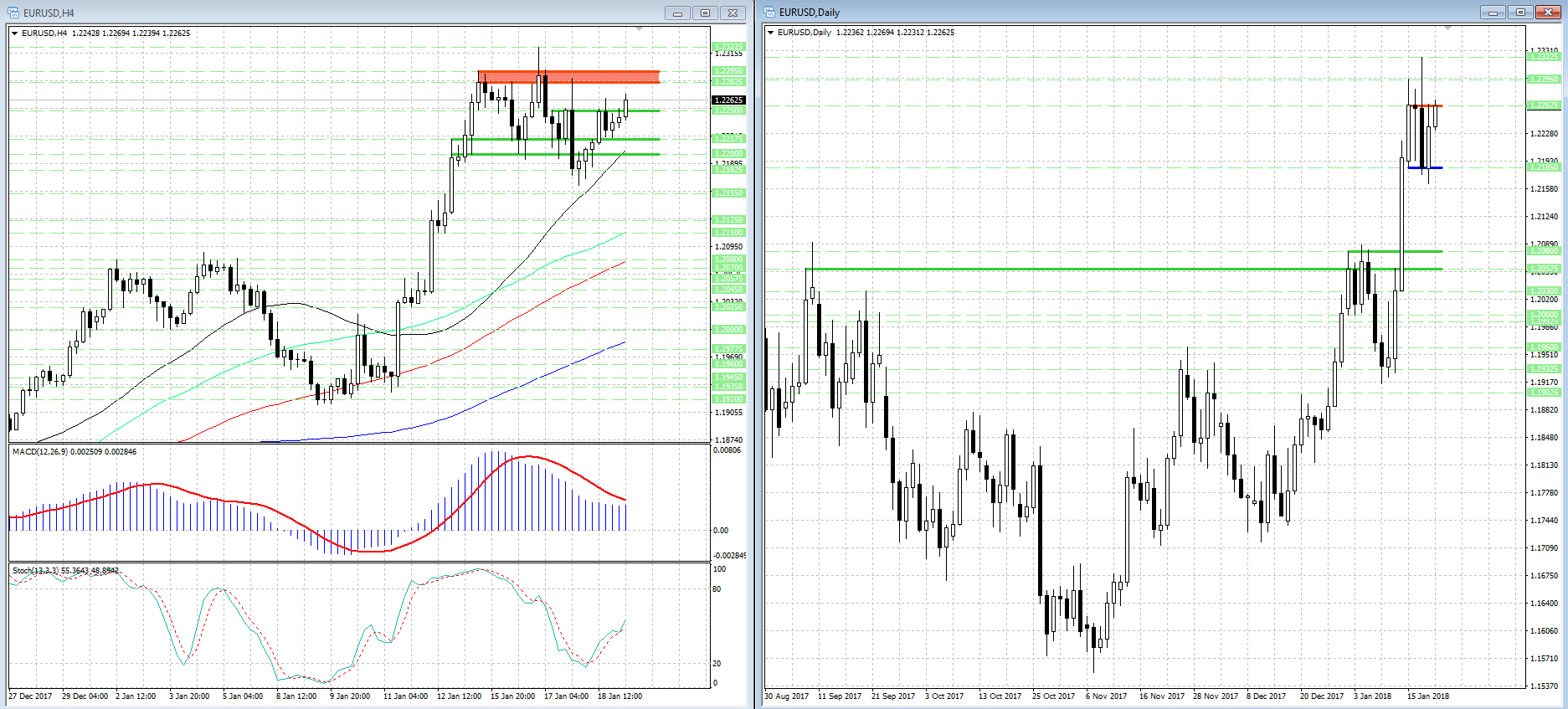Click the chart shift triangle in Daily chart
Screen dimensions: 1568x709
click(x=1448, y=28)
